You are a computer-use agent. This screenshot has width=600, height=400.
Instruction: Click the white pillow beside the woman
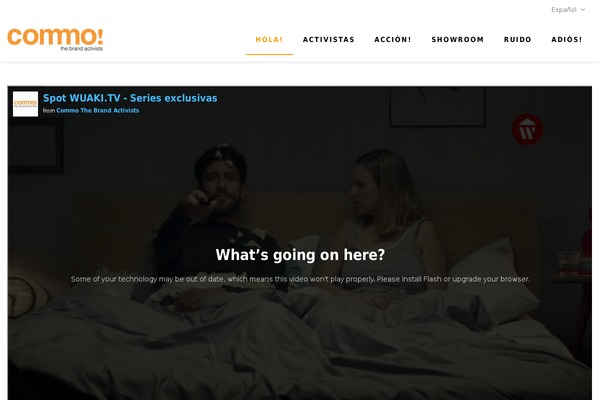pos(494,281)
